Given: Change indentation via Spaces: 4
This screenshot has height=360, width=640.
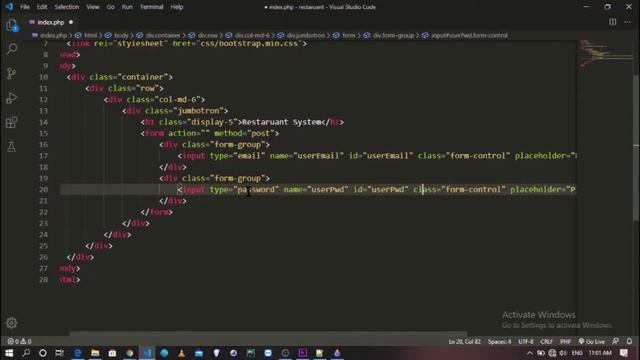Looking at the screenshot, I should (499, 342).
